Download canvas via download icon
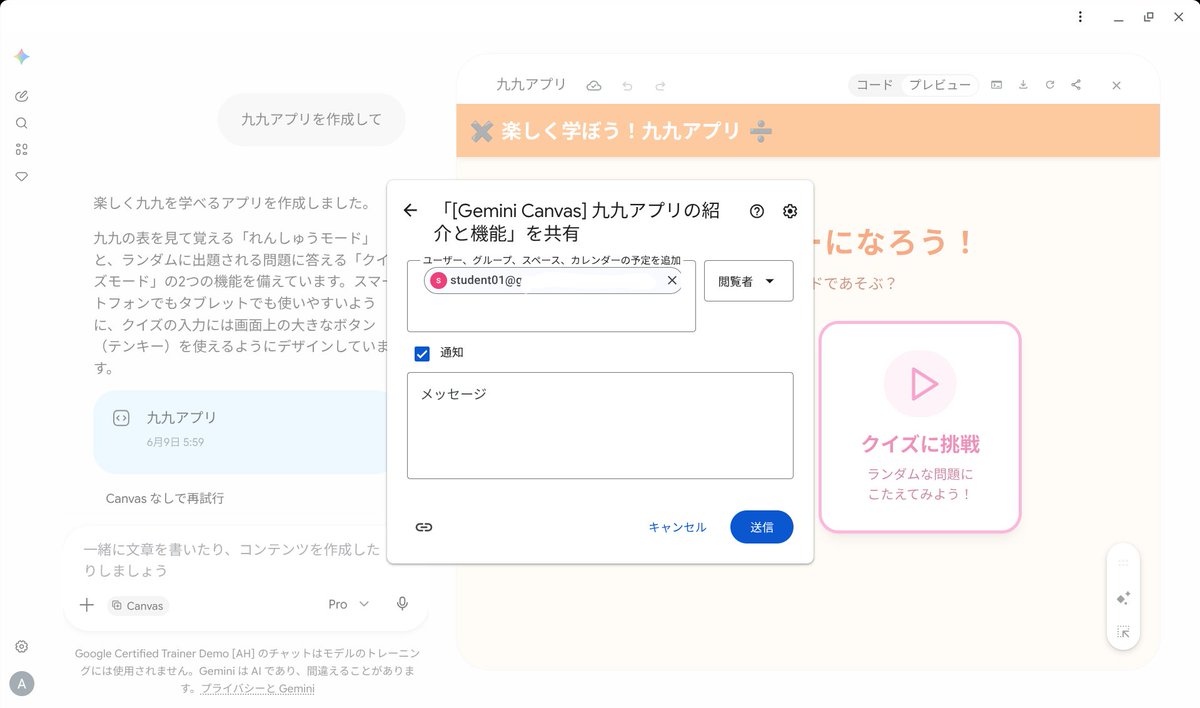 [1023, 85]
